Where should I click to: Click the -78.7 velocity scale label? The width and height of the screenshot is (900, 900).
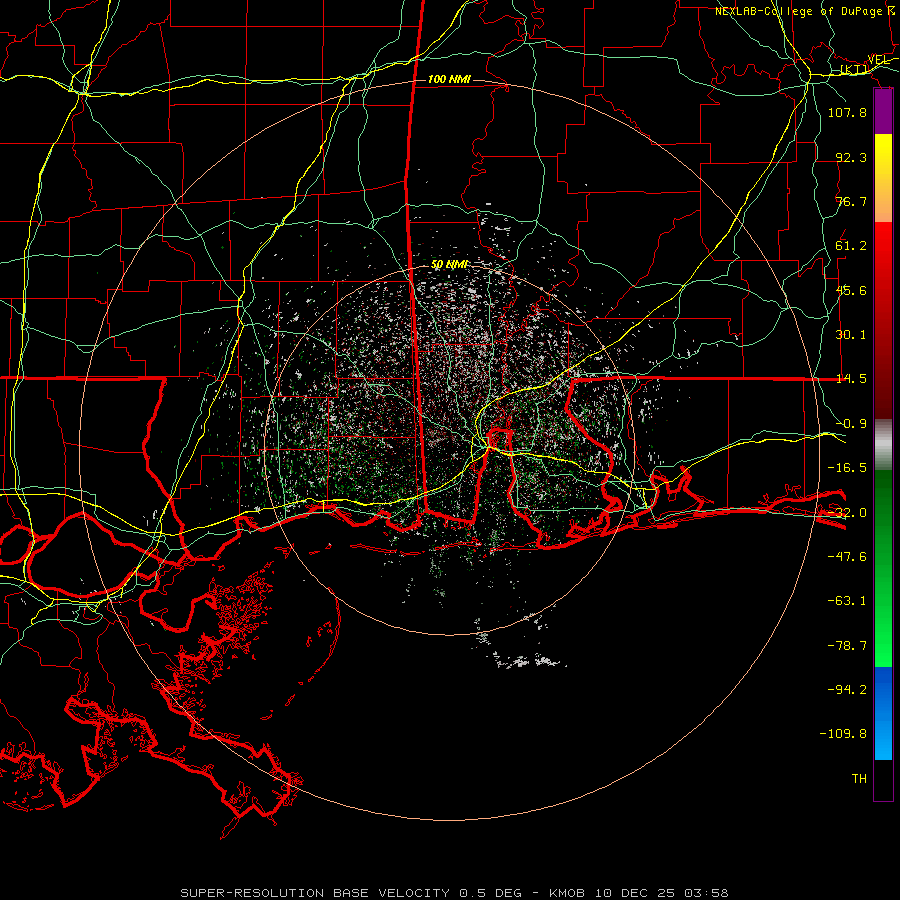coord(847,646)
